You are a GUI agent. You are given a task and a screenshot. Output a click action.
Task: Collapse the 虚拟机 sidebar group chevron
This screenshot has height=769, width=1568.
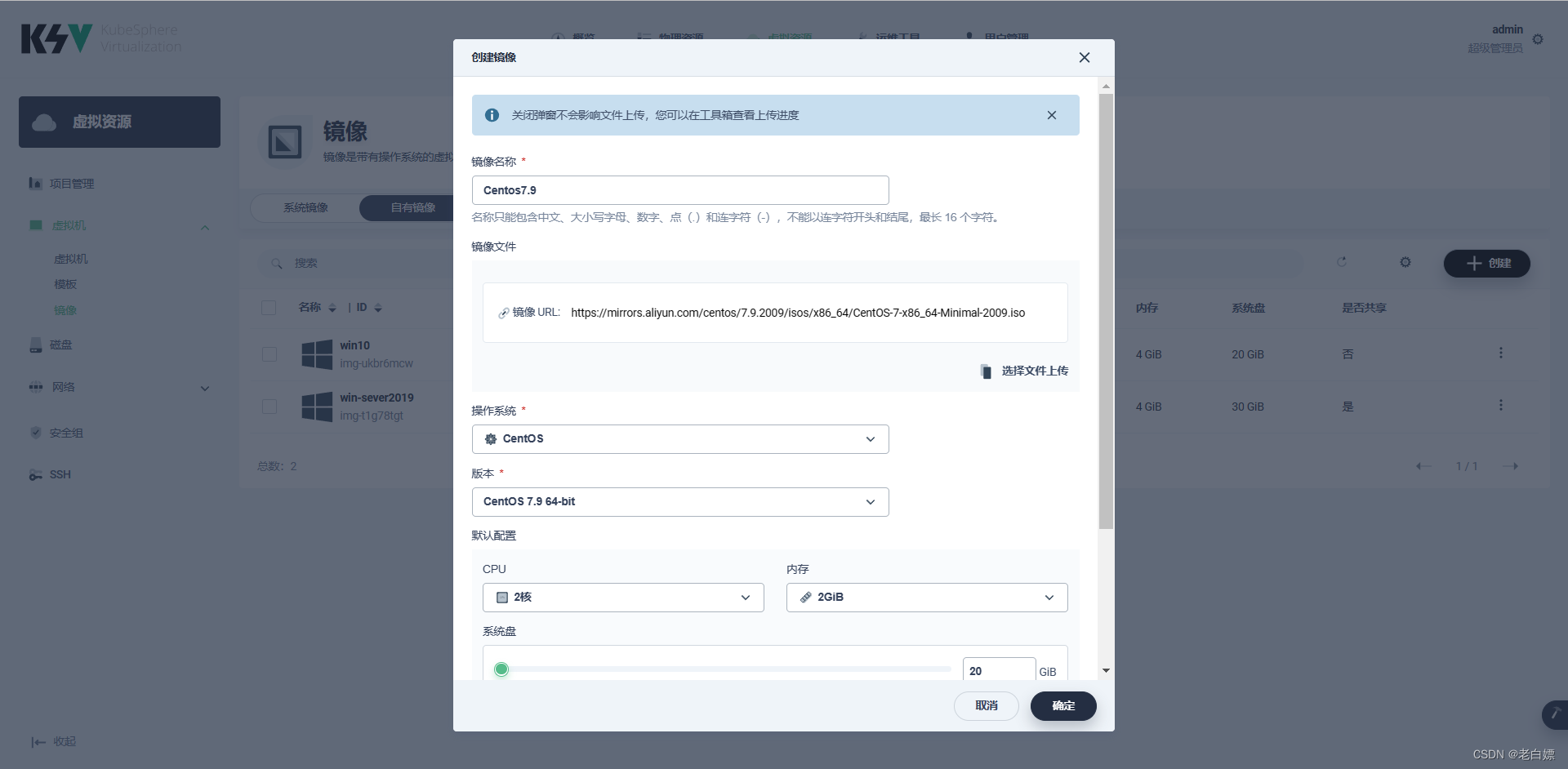205,226
